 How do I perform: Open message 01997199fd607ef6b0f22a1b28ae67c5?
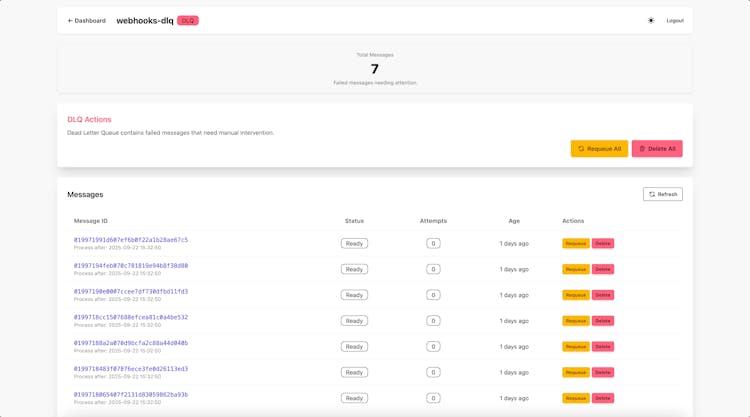coord(131,240)
